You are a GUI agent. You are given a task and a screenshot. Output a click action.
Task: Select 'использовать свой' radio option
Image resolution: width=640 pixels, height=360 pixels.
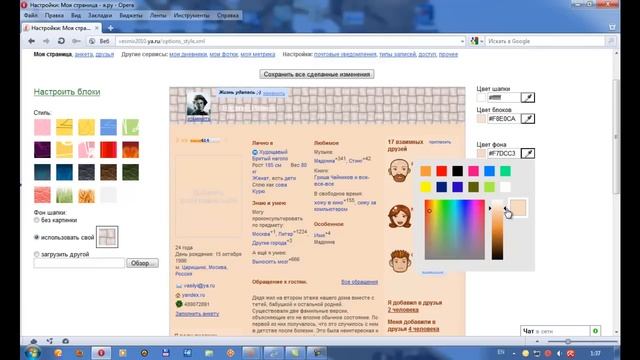tap(36, 237)
